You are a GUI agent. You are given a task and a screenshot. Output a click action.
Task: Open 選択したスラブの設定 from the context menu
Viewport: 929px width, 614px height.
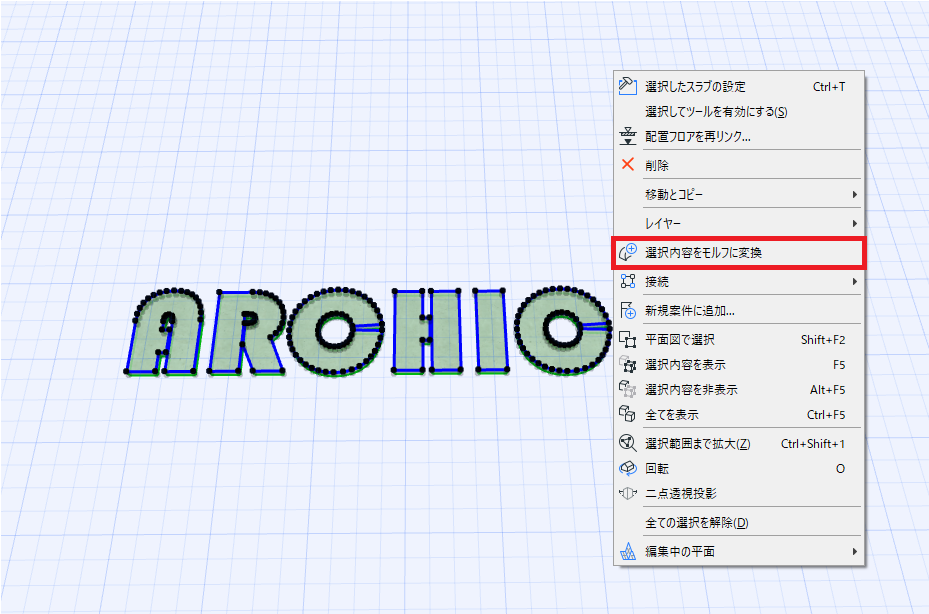738,87
